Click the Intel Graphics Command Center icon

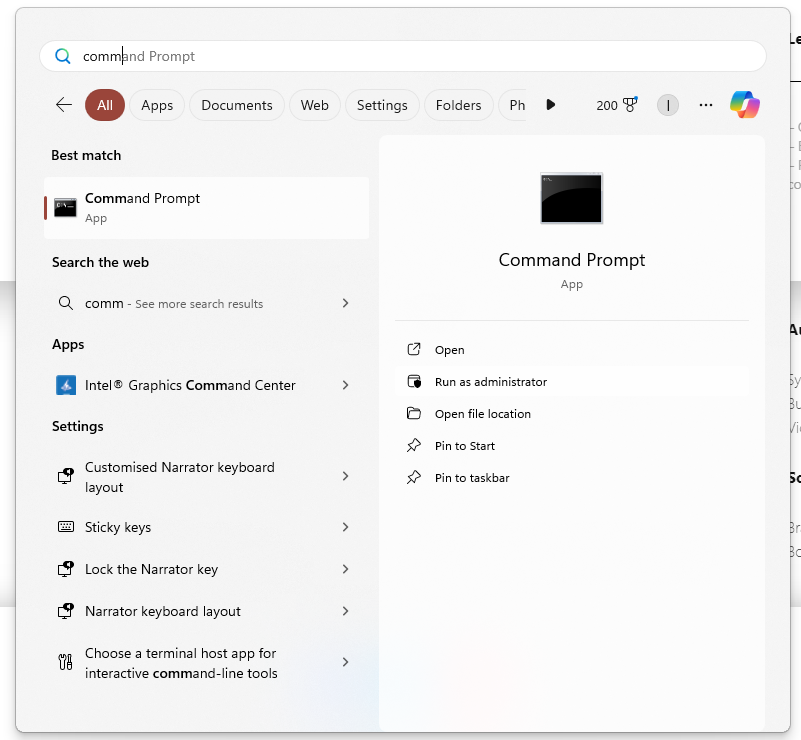pos(66,385)
